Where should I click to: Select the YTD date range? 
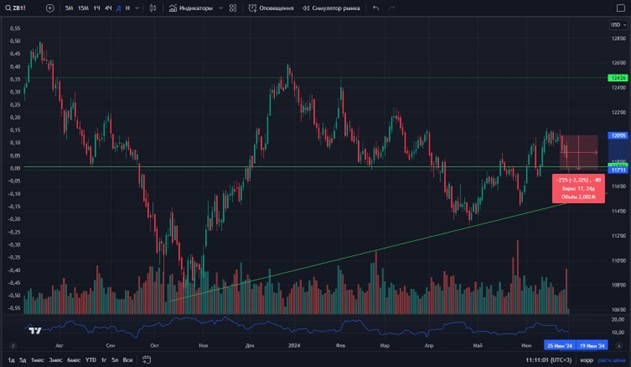point(91,360)
